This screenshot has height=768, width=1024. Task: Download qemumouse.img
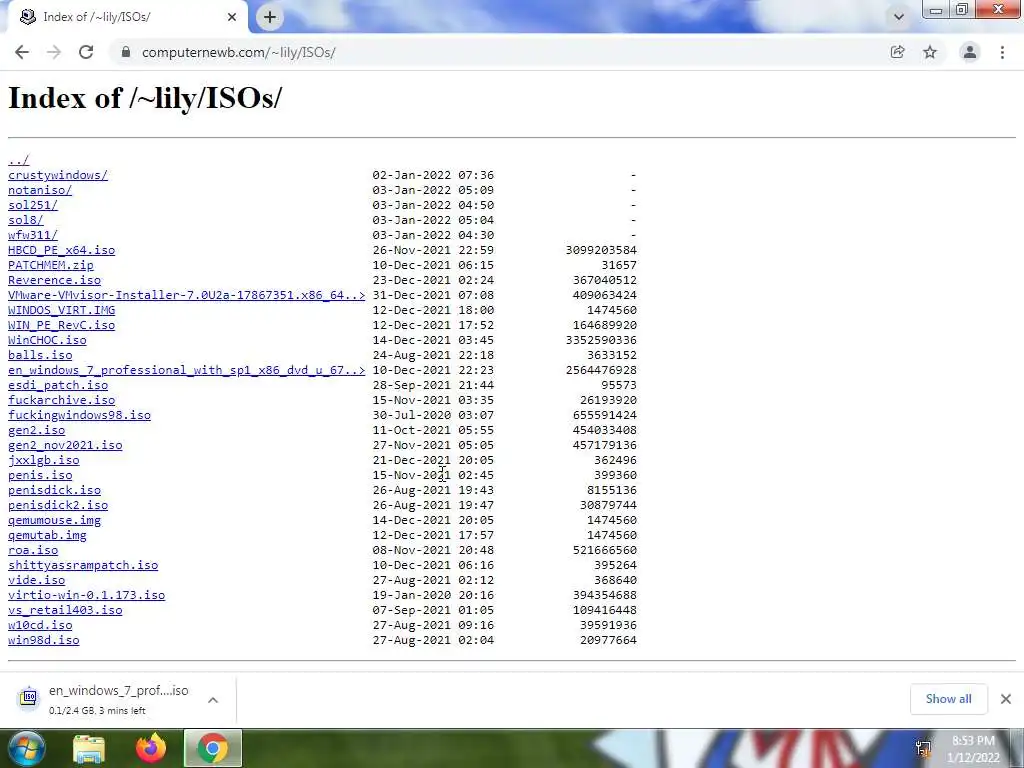pos(54,520)
